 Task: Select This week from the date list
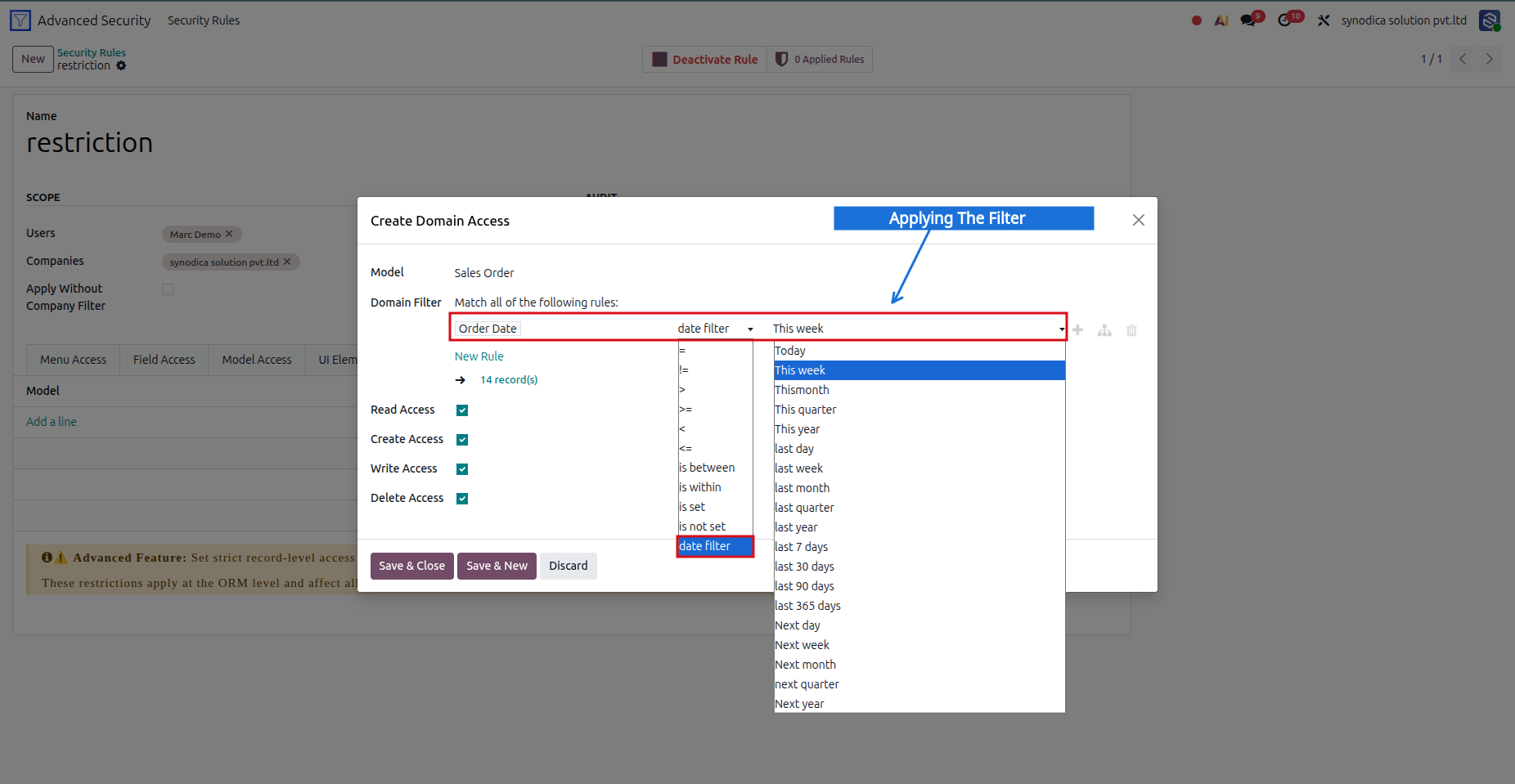click(x=919, y=370)
